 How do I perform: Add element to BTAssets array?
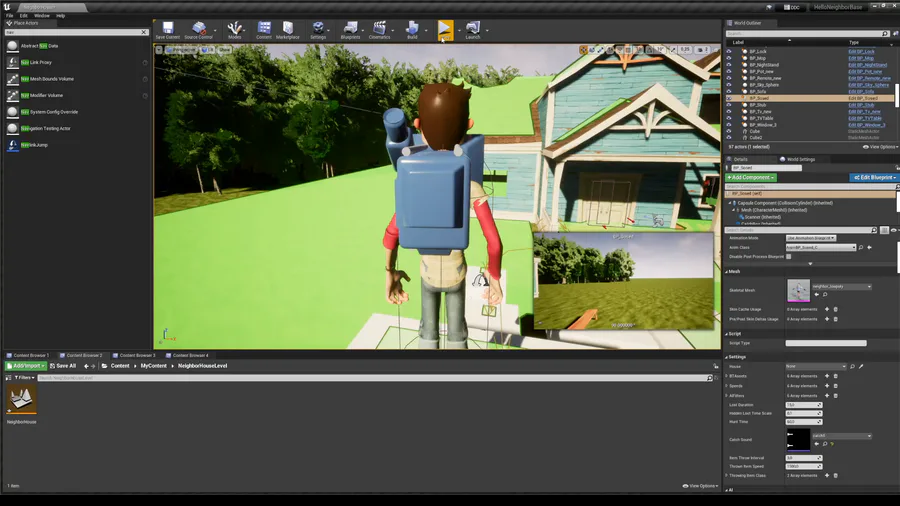[x=827, y=376]
